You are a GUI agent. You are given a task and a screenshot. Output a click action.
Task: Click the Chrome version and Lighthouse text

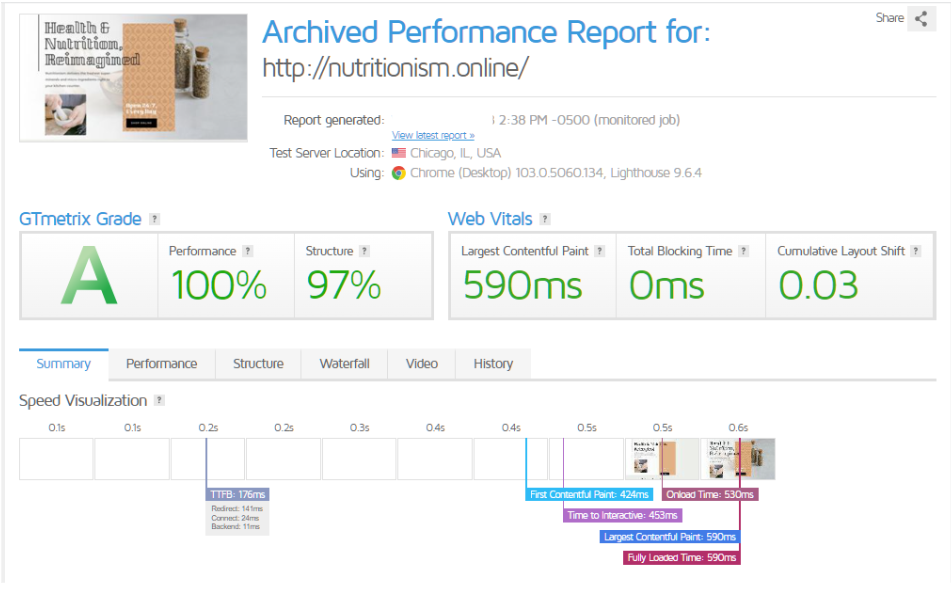(556, 173)
